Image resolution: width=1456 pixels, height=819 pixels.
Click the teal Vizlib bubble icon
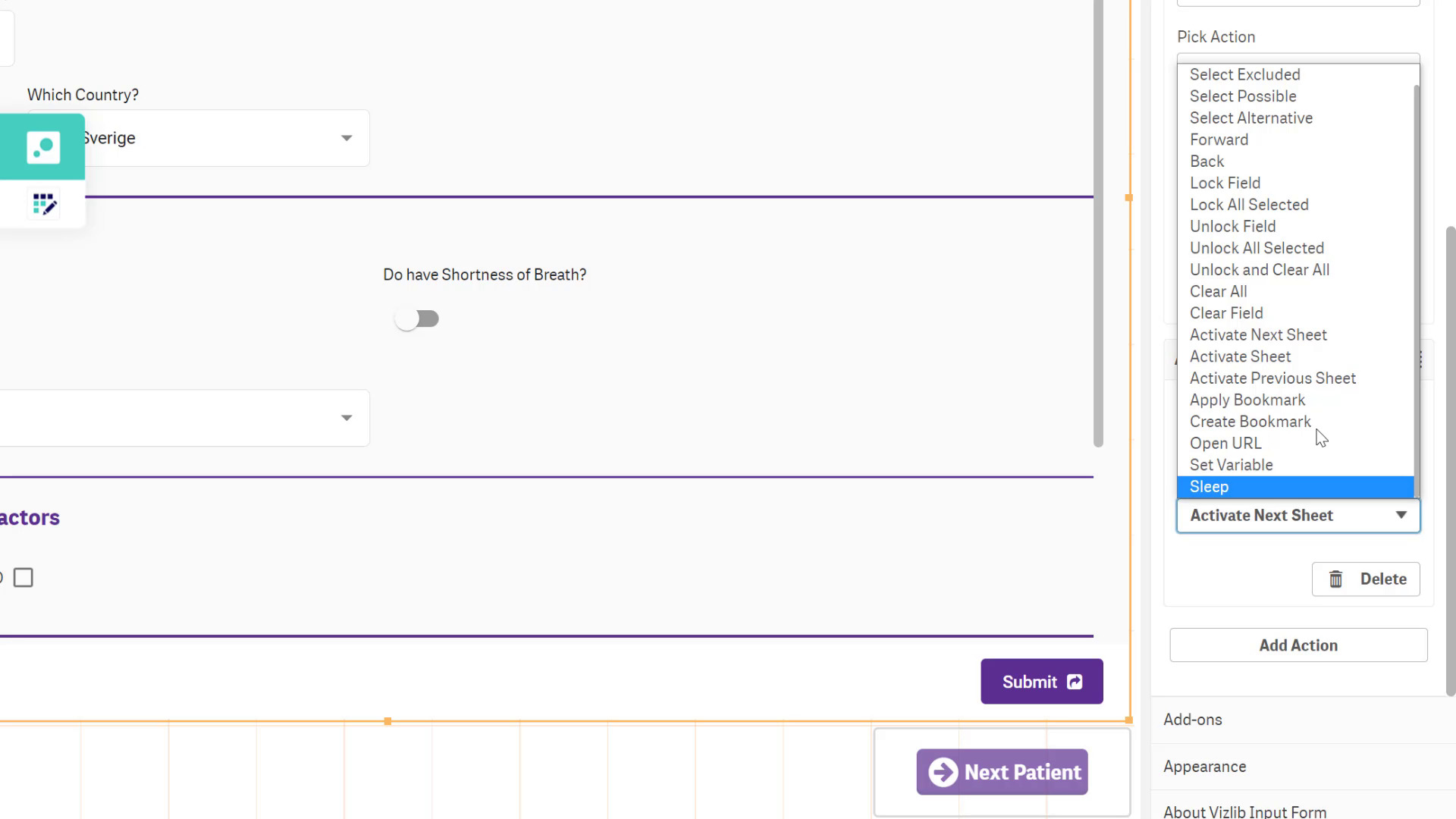point(43,147)
